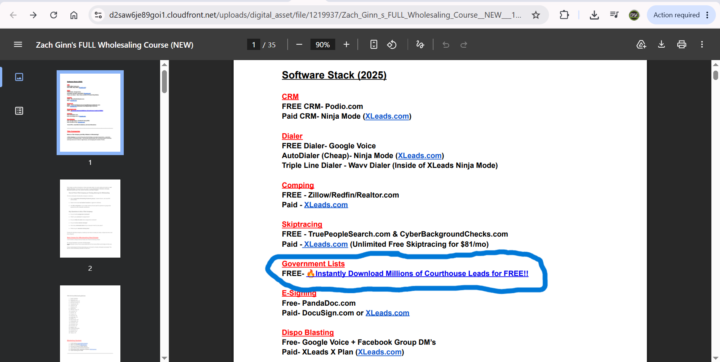
Task: Open the third page thumbnail
Action: pos(90,323)
